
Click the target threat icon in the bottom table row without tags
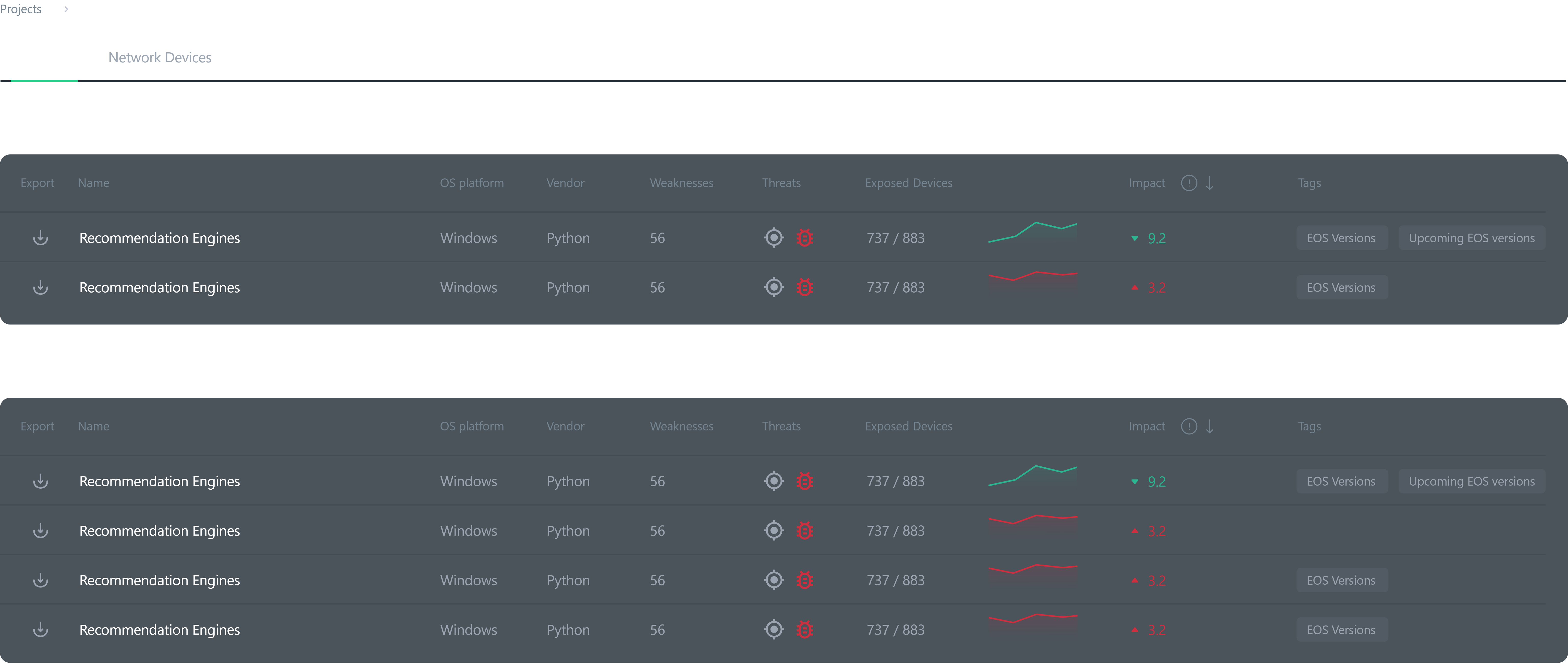[774, 530]
